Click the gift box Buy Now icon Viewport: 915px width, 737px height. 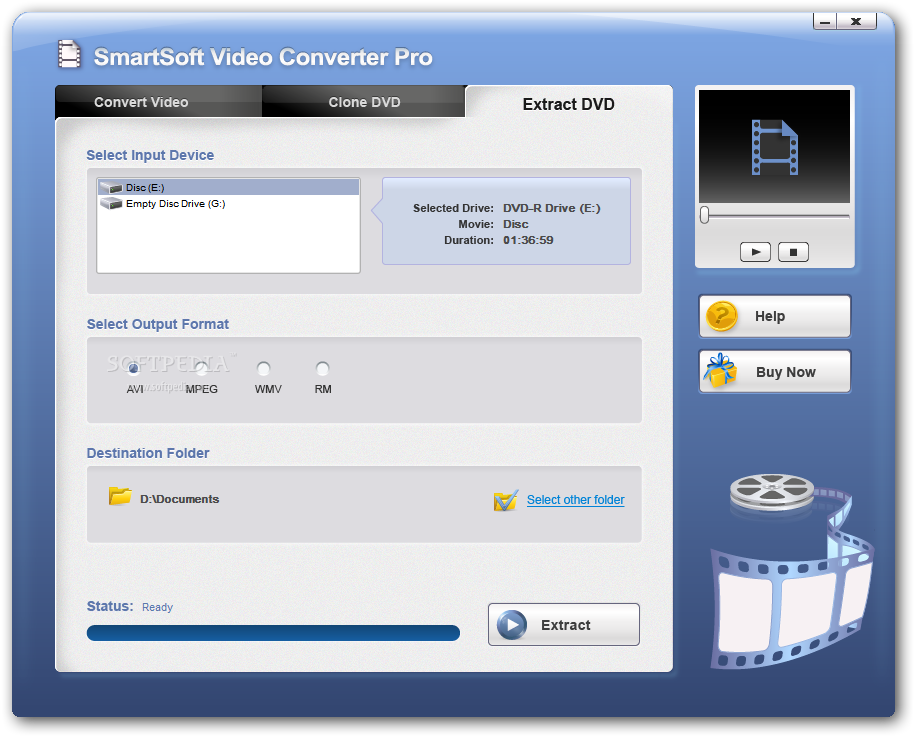click(720, 371)
